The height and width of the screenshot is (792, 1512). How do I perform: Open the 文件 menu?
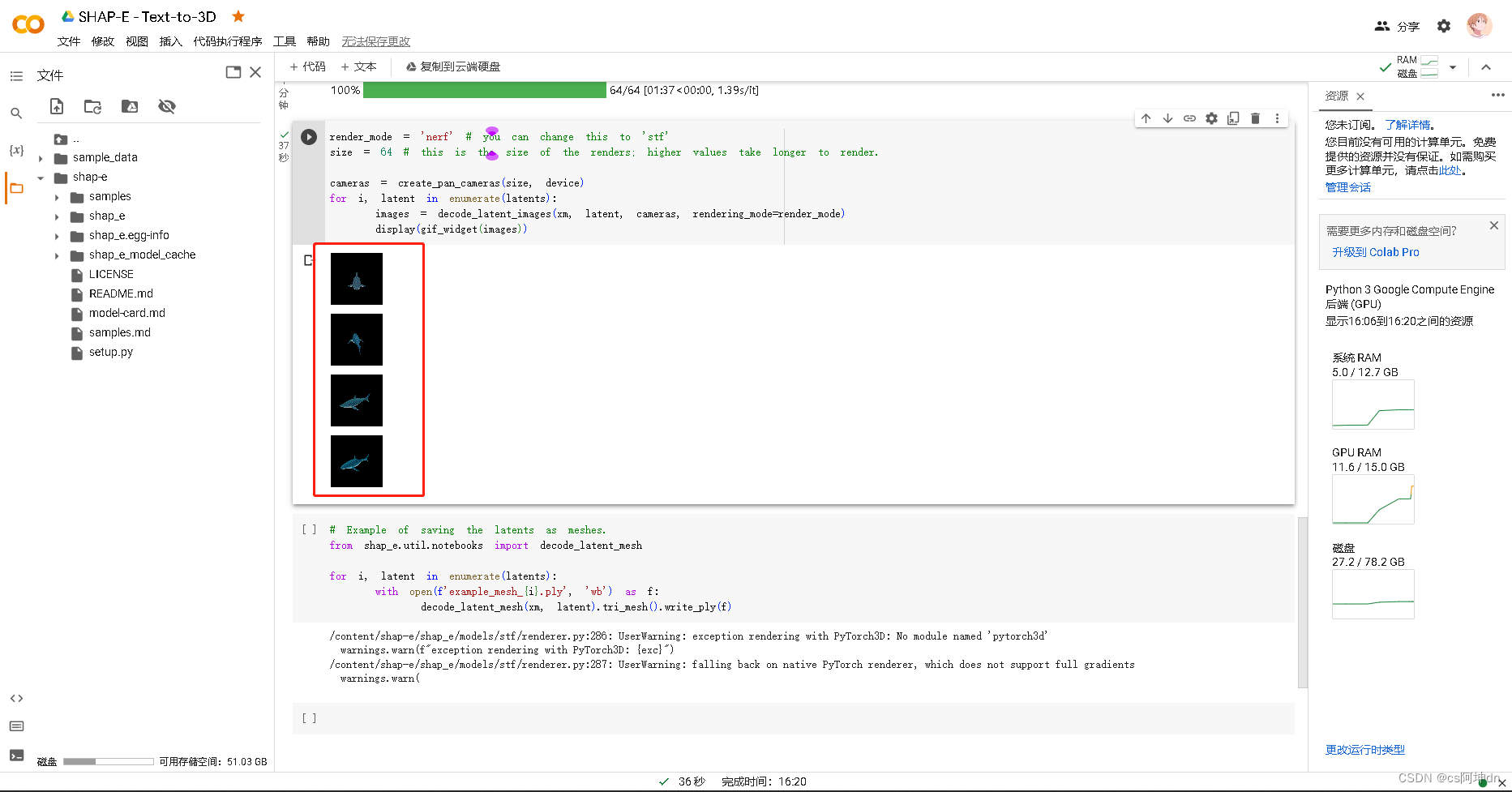pos(68,41)
